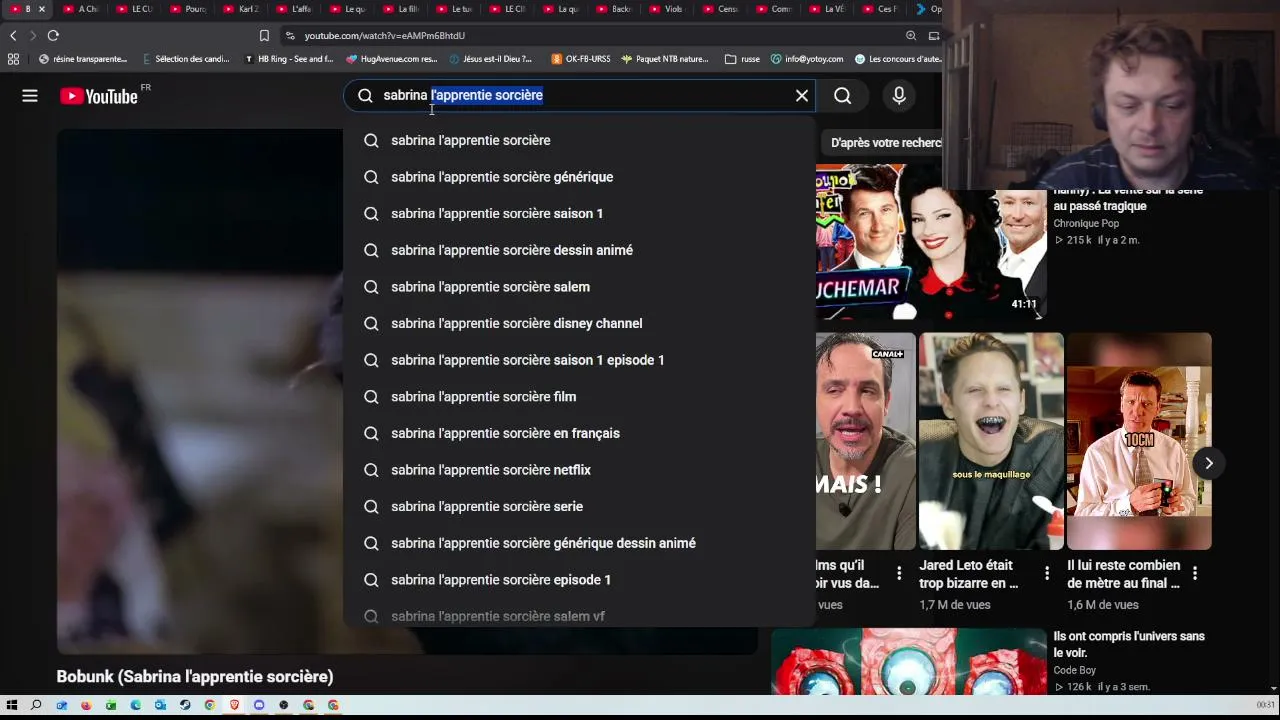1280x720 pixels.
Task: Select the 'sorcière générique' suggestion
Action: pos(579,177)
